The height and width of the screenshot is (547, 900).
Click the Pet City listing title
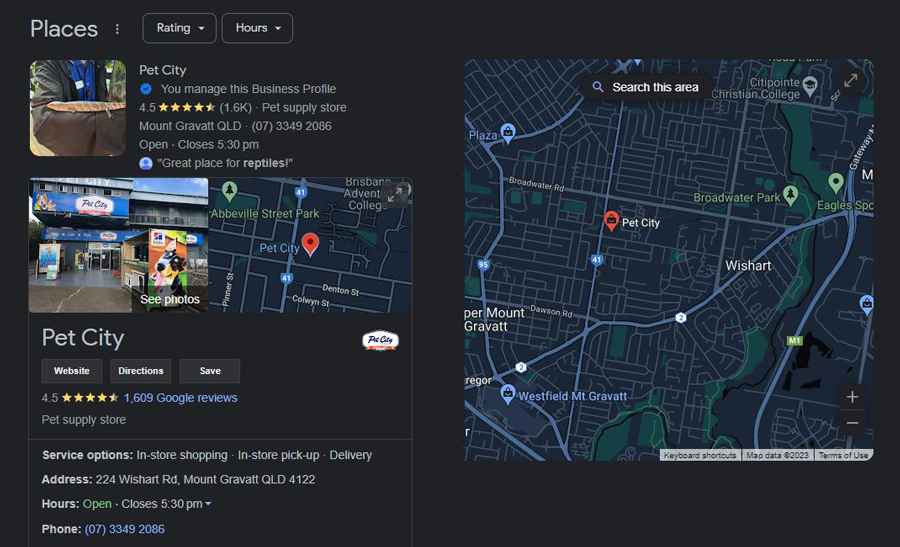(162, 70)
